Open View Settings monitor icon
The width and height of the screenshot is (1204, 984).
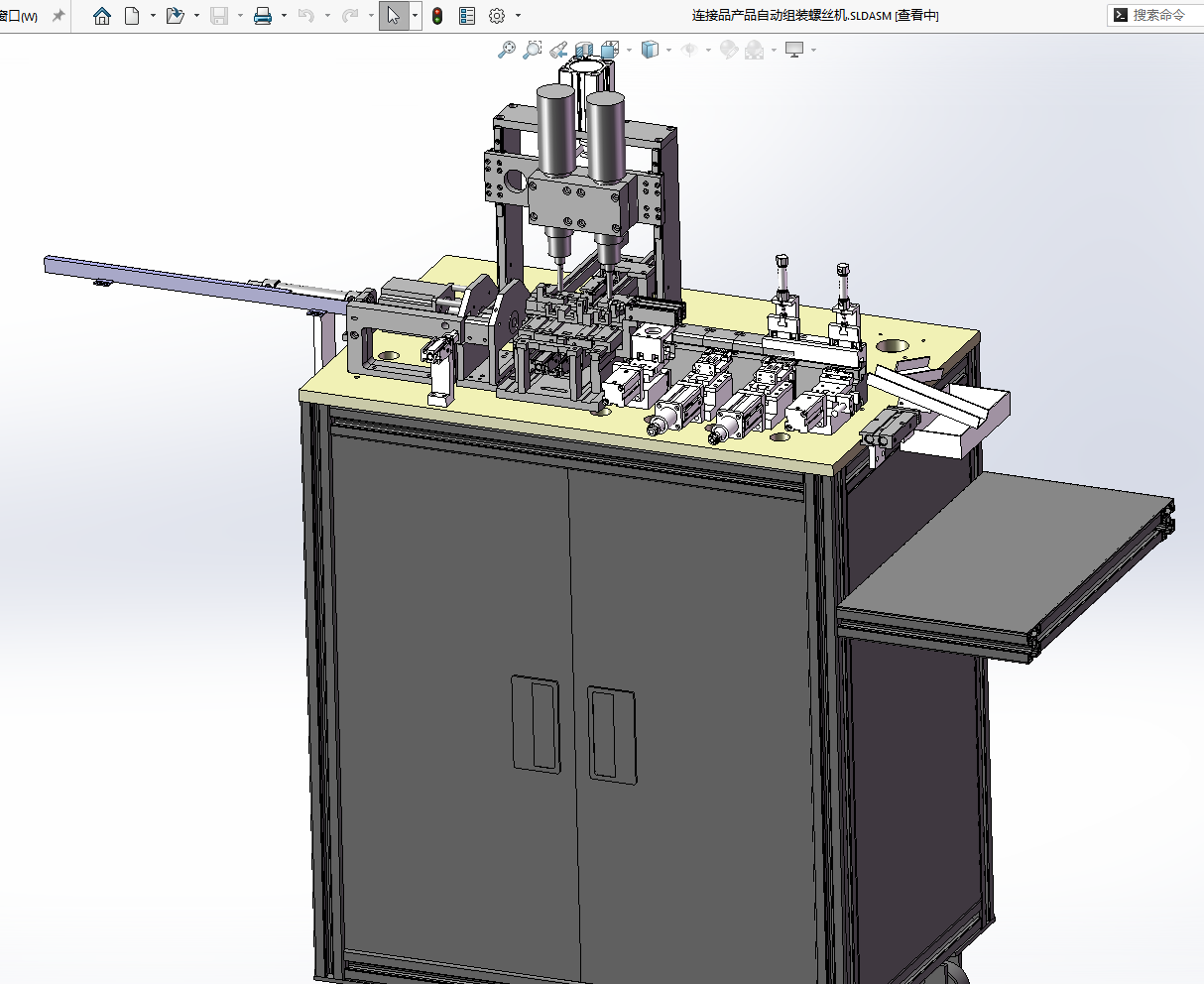(x=794, y=50)
